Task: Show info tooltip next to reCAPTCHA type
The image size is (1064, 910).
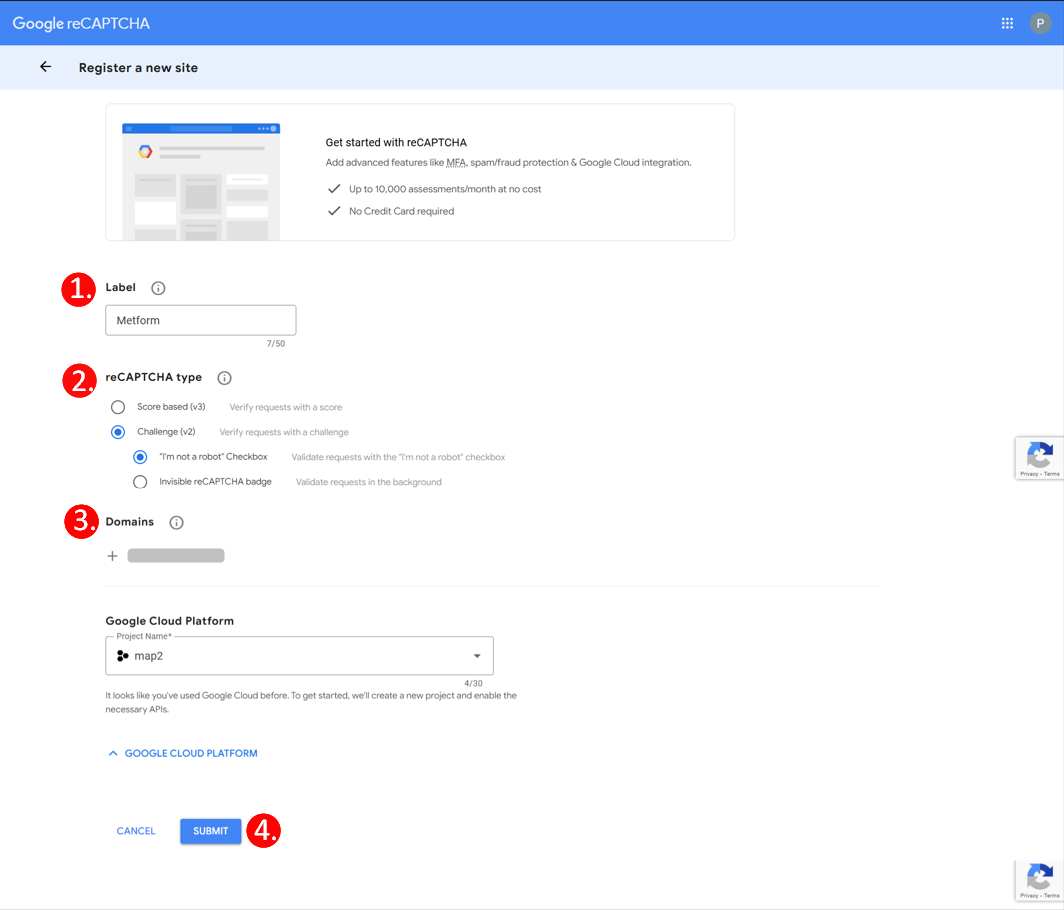Action: coord(225,378)
